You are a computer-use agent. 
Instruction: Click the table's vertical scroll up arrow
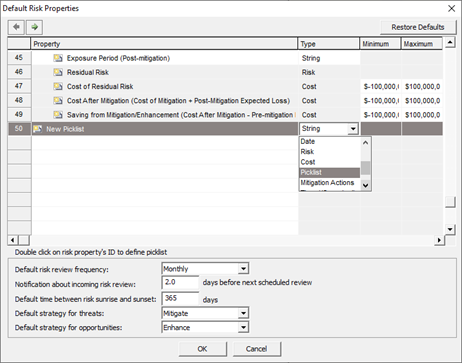point(450,42)
